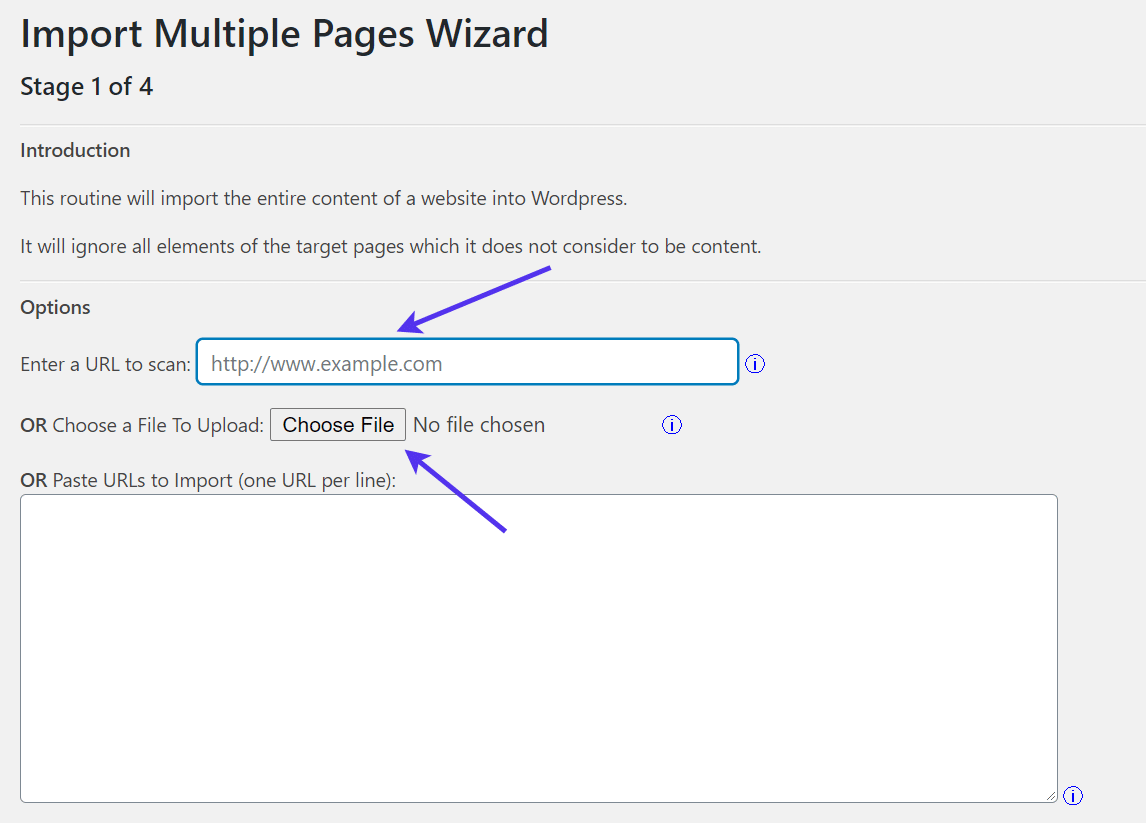Click the 'Enter a URL to scan:' label
Viewport: 1146px width, 823px height.
(105, 364)
